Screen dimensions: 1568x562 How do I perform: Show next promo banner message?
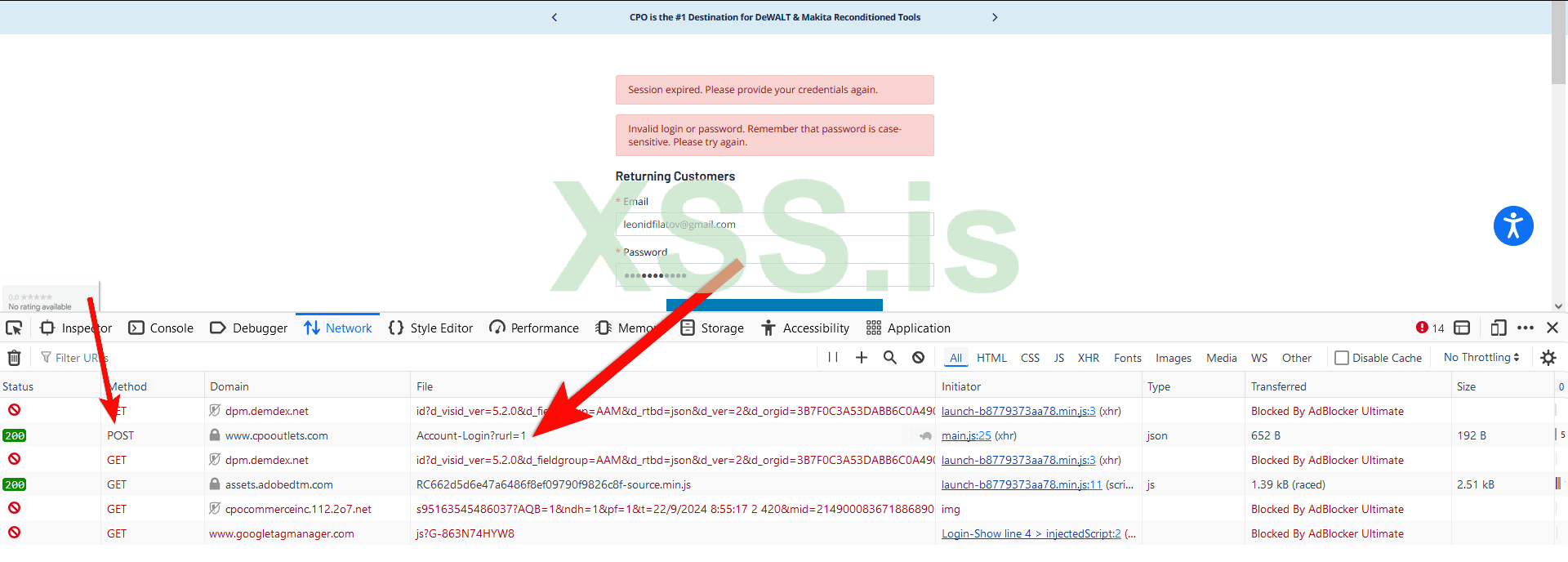pyautogui.click(x=995, y=17)
